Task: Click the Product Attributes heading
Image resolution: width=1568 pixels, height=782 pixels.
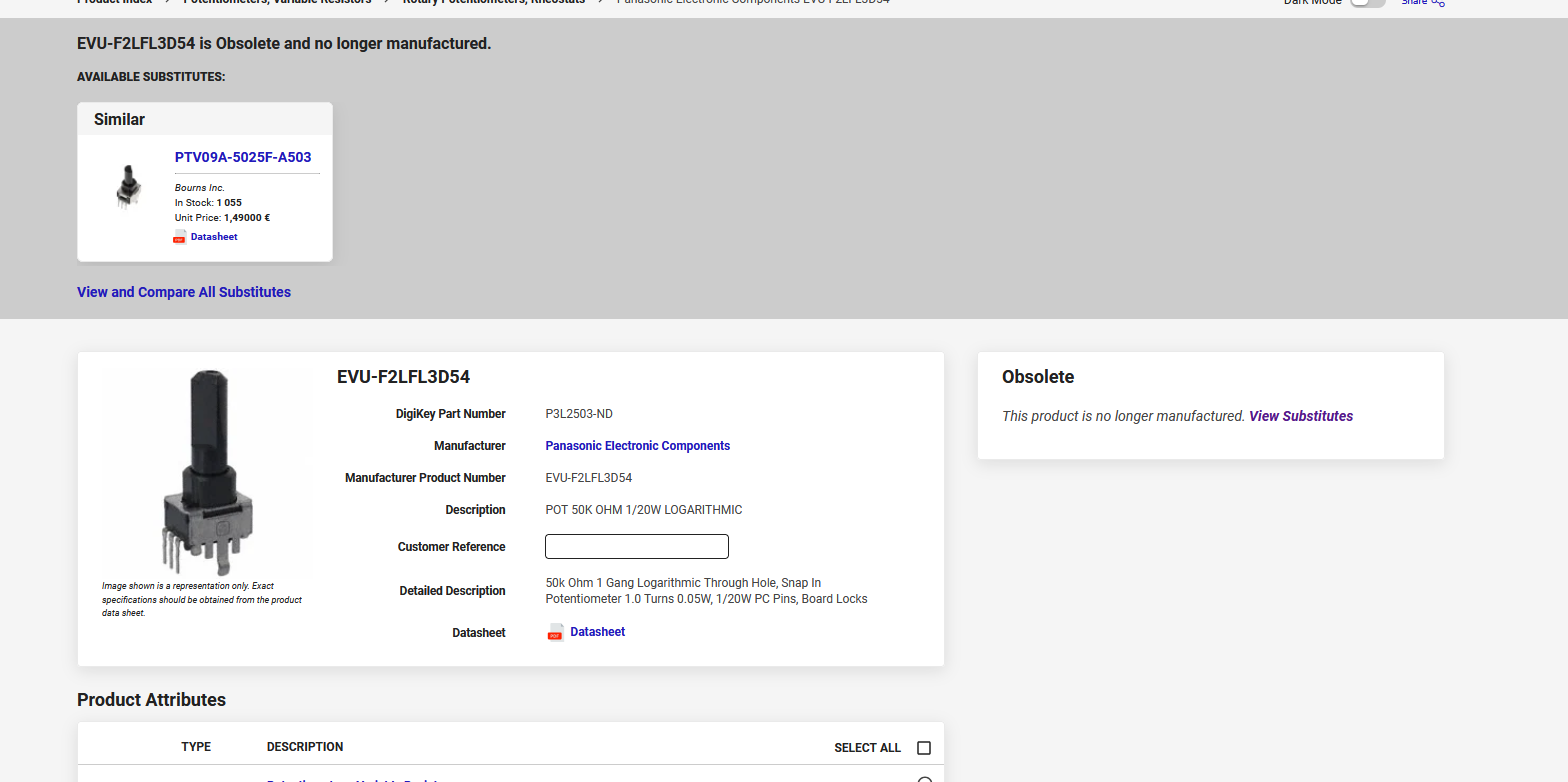Action: coord(152,700)
